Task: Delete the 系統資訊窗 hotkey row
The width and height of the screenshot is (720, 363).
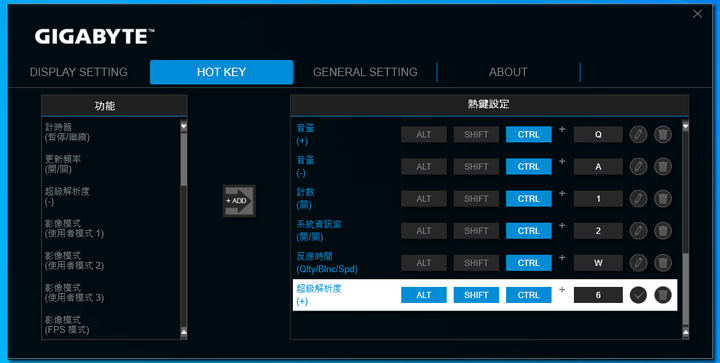Action: (663, 230)
